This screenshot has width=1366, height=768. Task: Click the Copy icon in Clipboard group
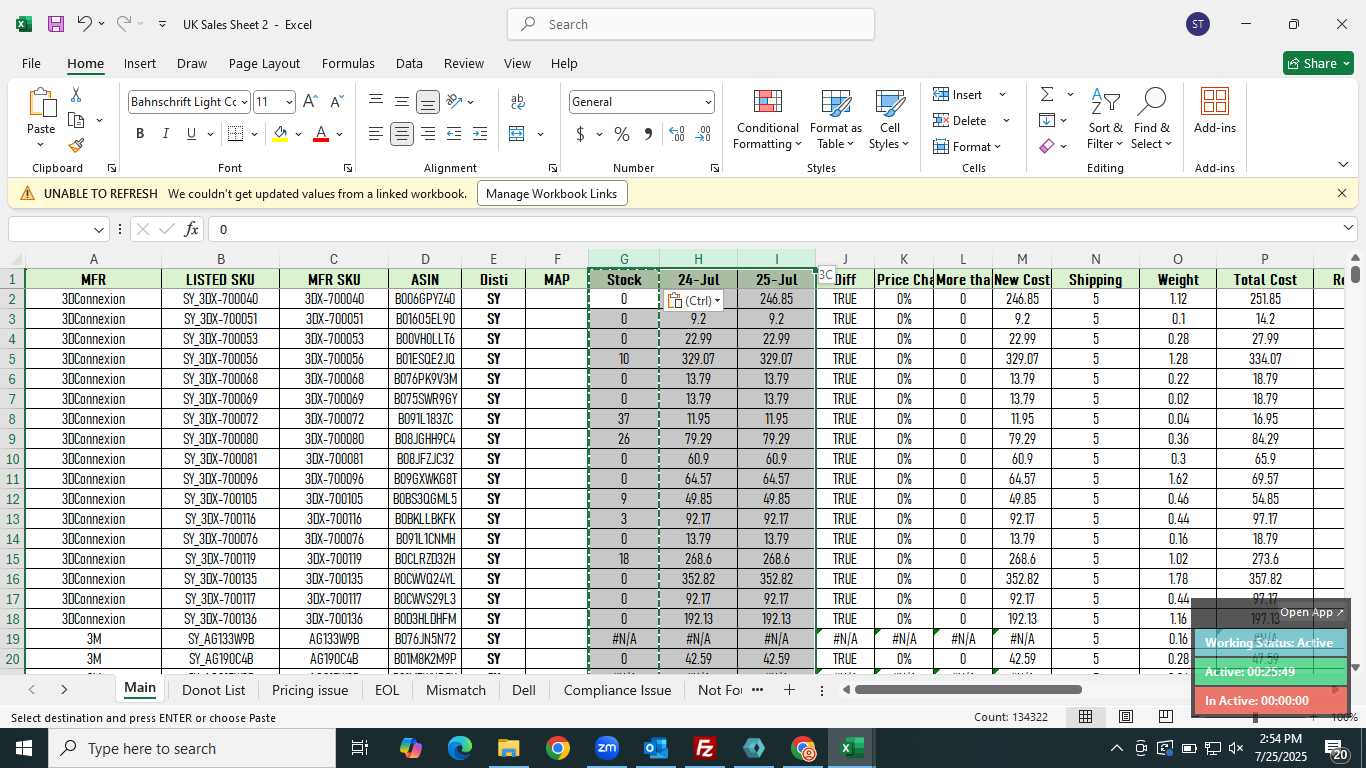pos(76,120)
